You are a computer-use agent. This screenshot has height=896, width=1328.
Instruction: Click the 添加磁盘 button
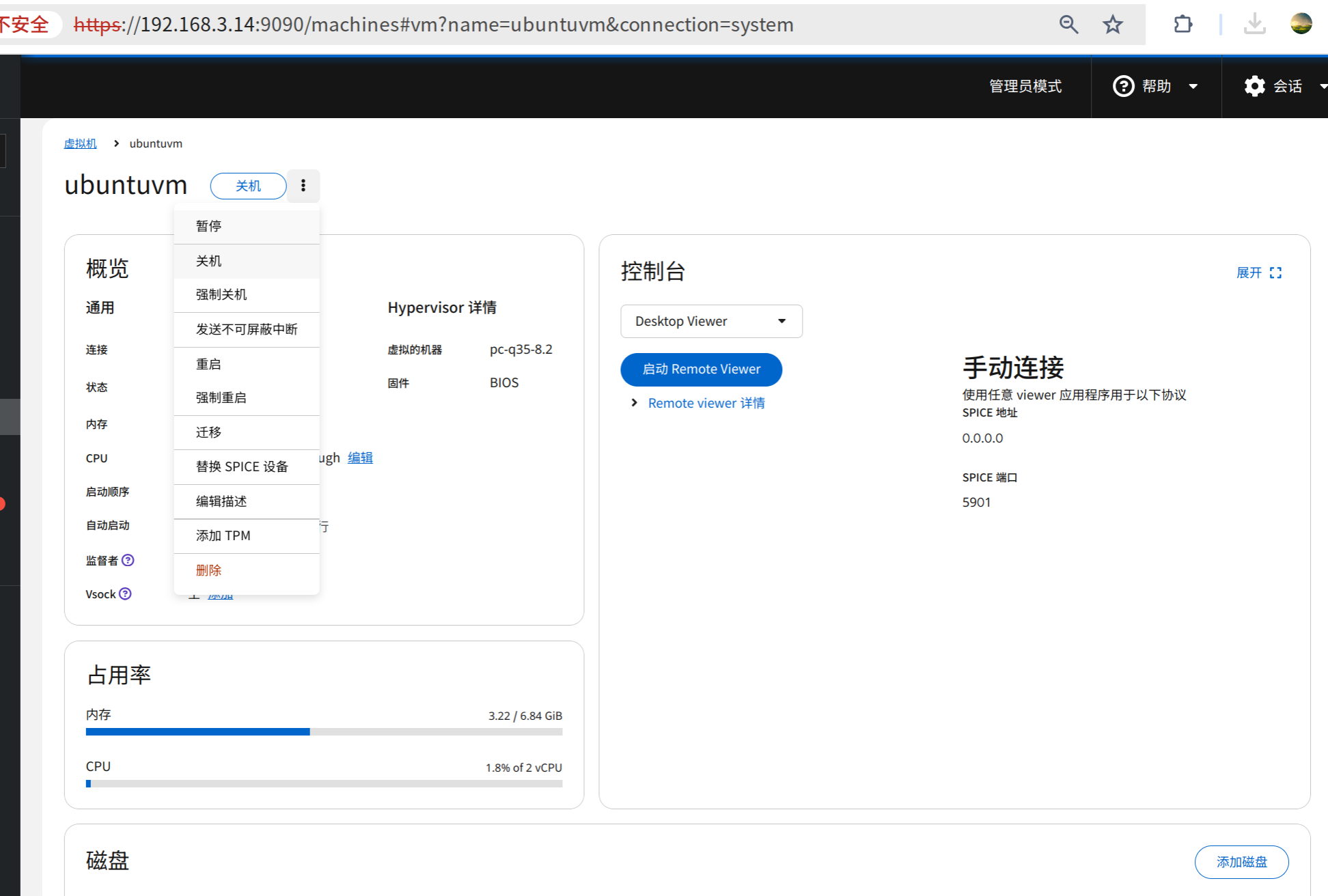click(x=1241, y=862)
